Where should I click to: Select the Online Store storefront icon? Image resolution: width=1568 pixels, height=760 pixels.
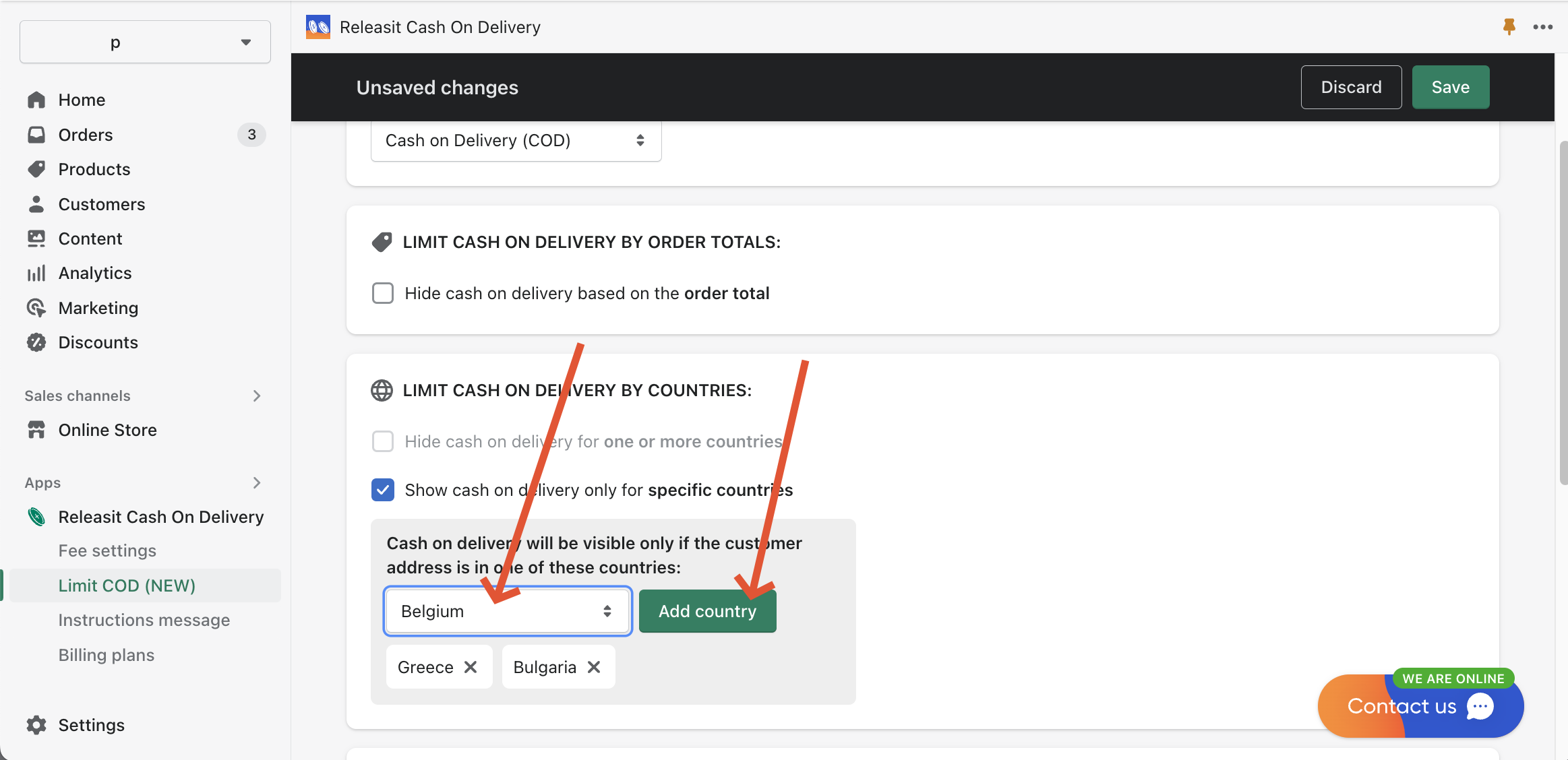(x=37, y=429)
